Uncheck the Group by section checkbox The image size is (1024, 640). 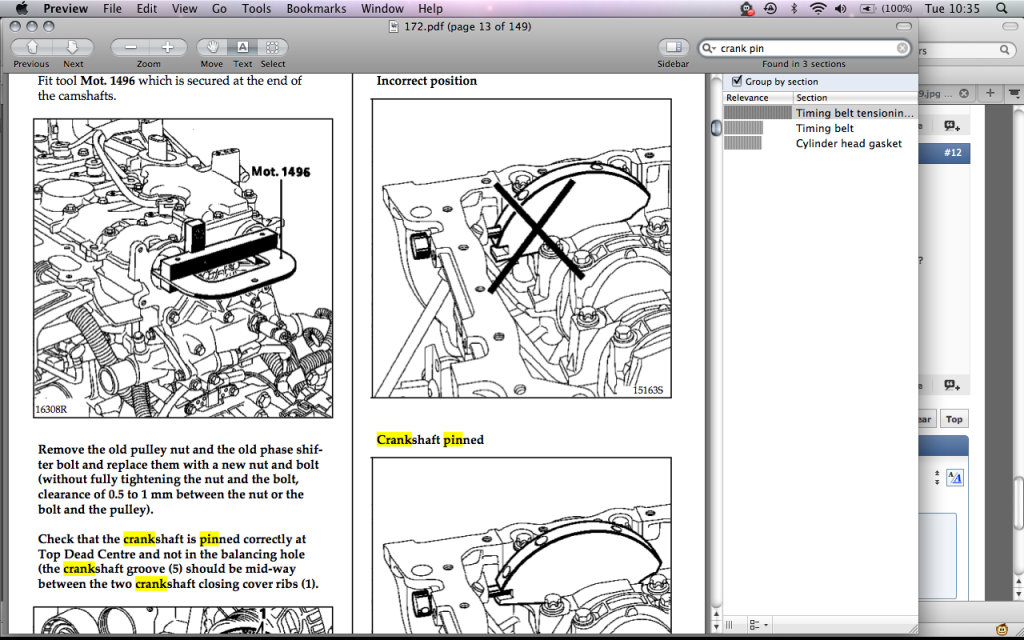(737, 81)
